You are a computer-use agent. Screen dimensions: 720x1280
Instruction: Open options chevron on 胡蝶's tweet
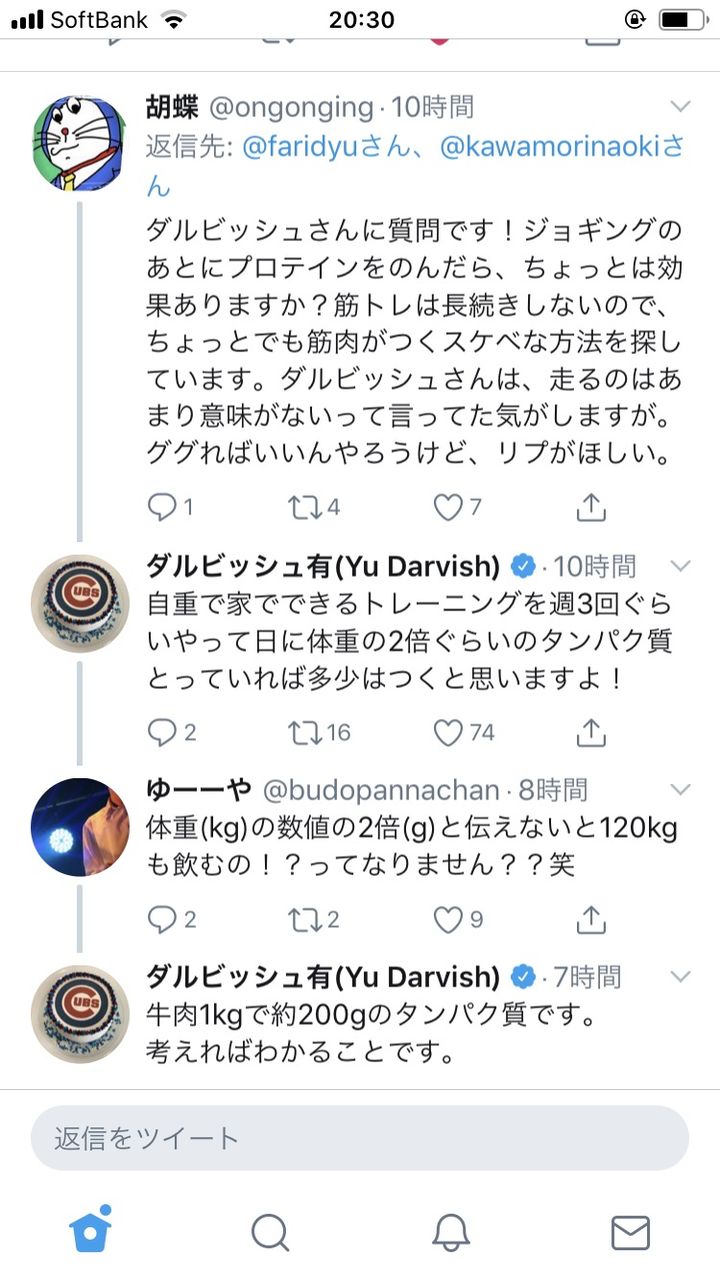[680, 107]
